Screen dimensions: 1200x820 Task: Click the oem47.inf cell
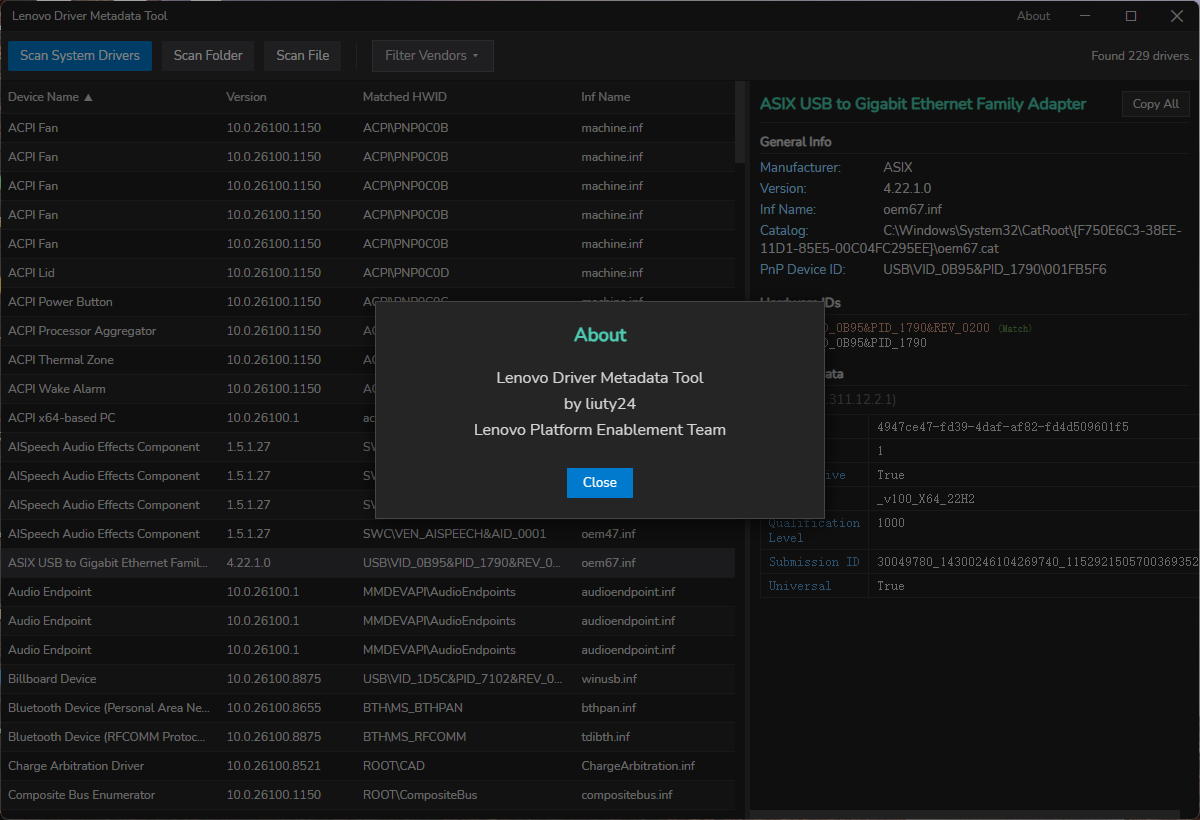coord(608,534)
